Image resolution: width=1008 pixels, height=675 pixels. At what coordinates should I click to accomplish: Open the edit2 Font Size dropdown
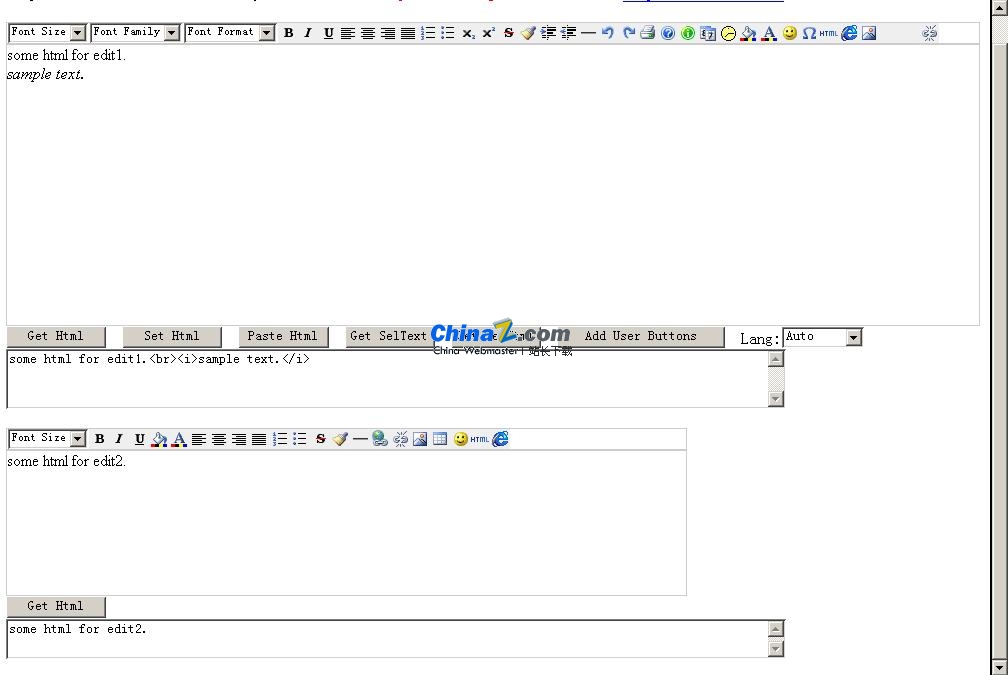[x=47, y=438]
